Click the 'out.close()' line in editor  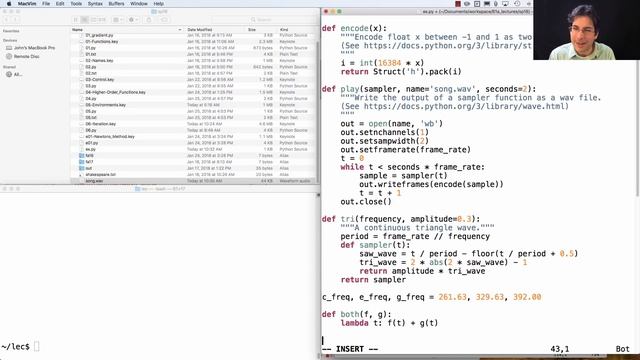pyautogui.click(x=366, y=202)
